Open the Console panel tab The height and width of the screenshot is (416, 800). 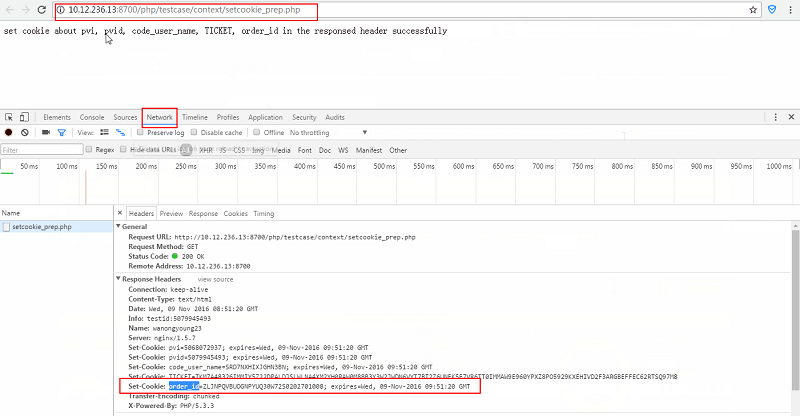92,117
